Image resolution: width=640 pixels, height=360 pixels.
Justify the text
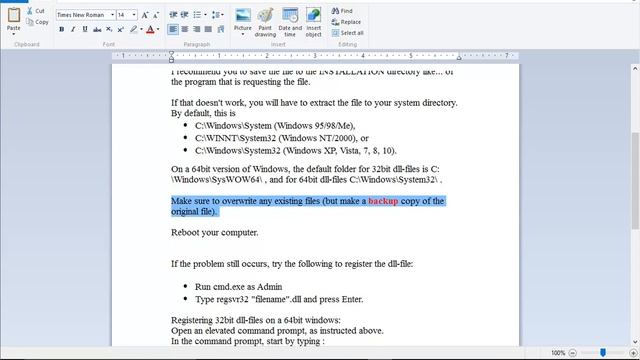[208, 29]
